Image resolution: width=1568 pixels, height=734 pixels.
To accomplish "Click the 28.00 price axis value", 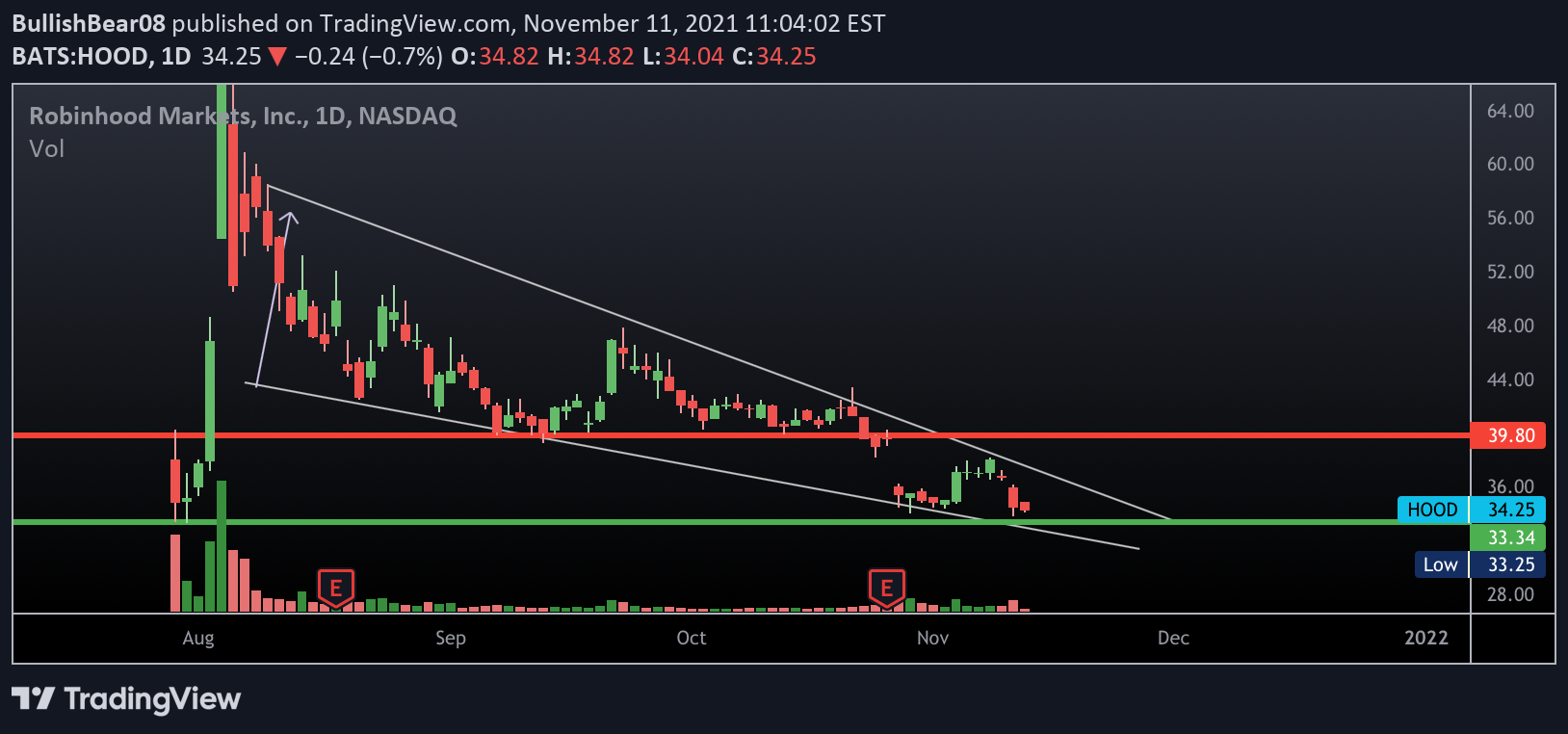I will 1510,594.
